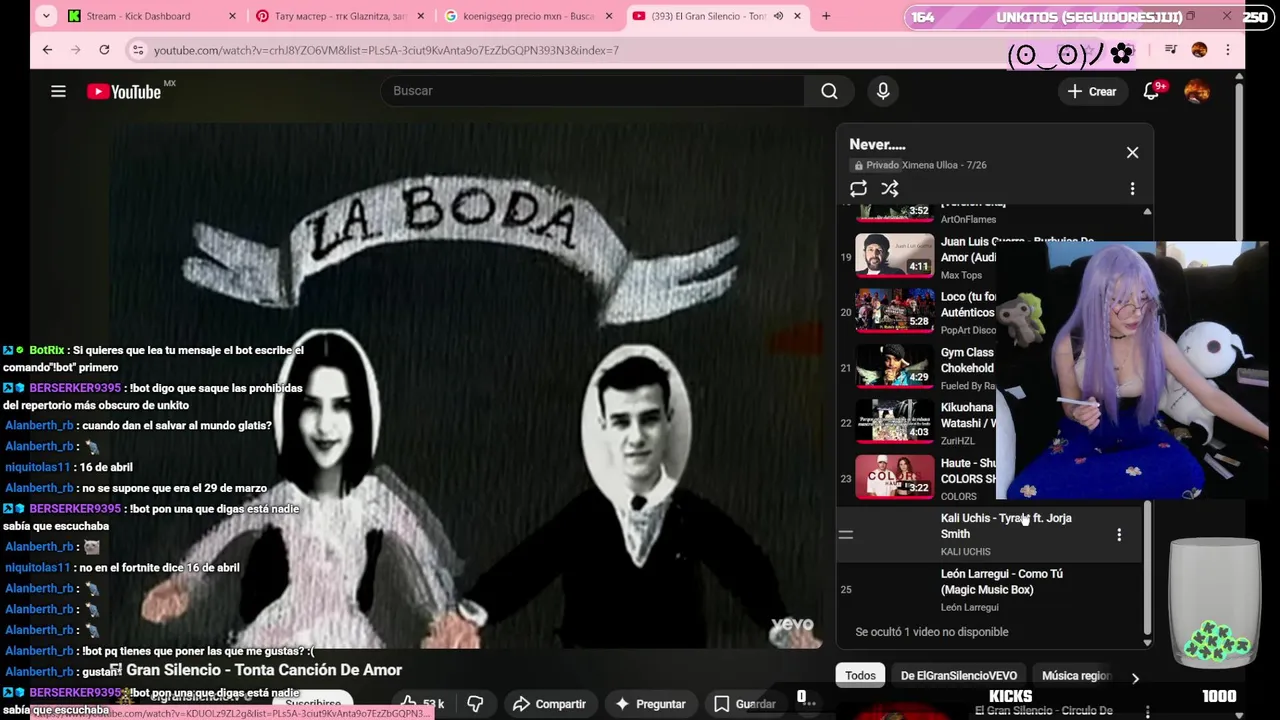1280x720 pixels.
Task: Play Gym Class thumbnail 4:29
Action: (894, 365)
